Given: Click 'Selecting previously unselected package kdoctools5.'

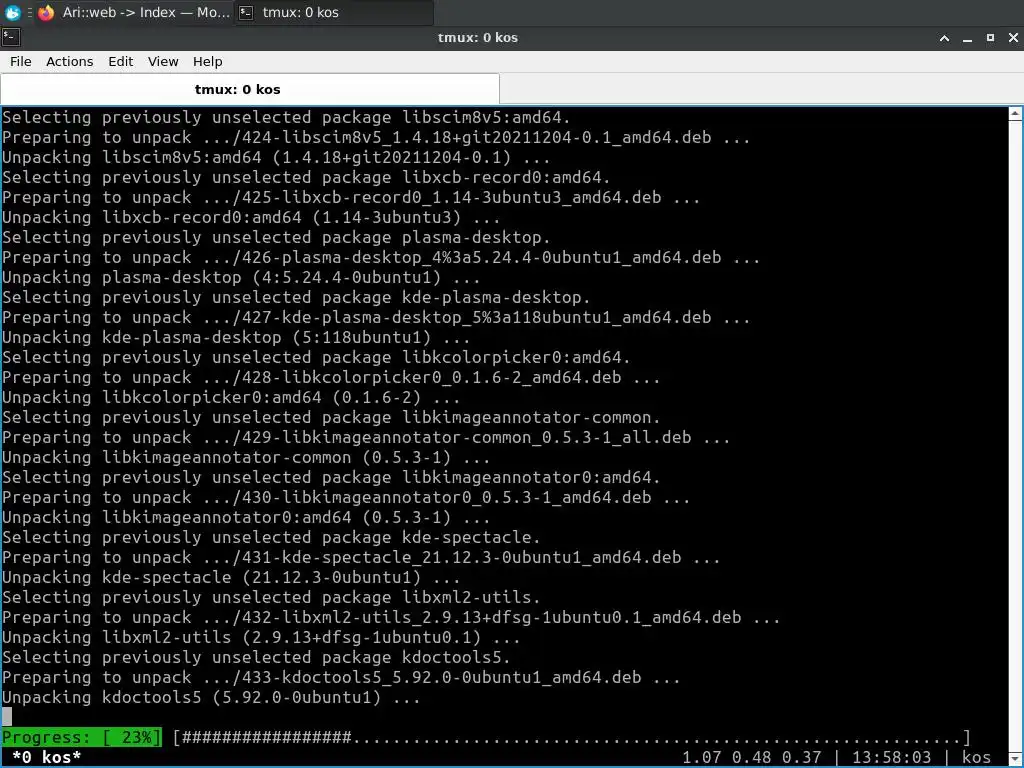Looking at the screenshot, I should coord(256,658).
